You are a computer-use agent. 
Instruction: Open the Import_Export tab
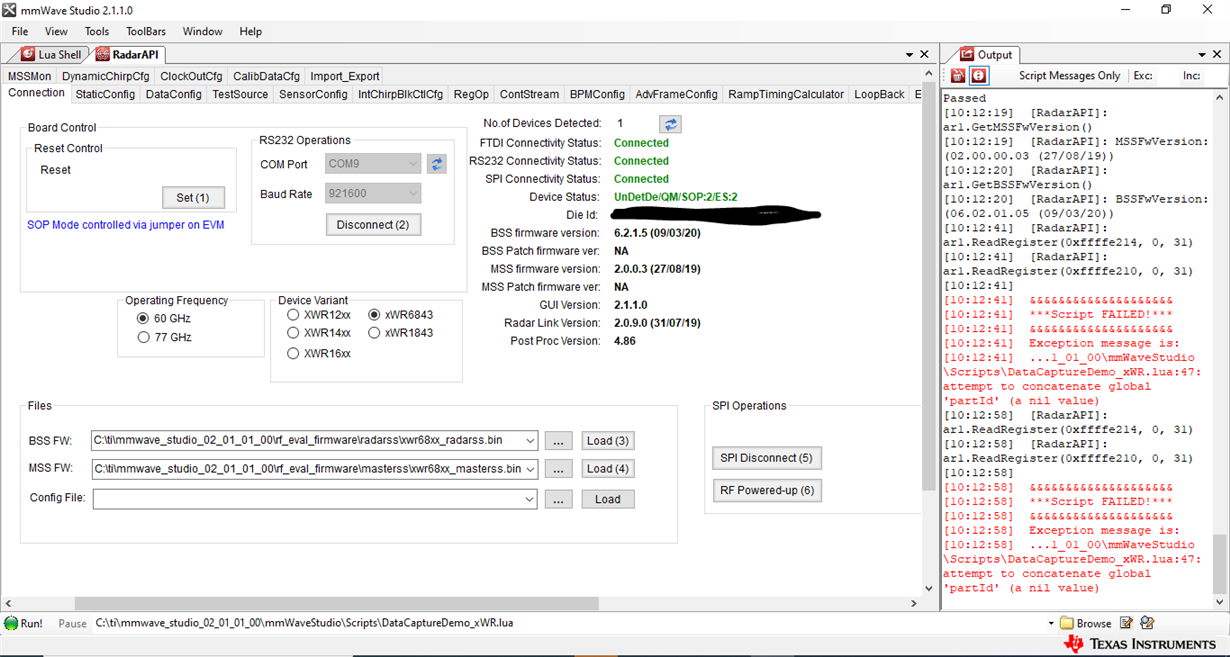point(345,76)
